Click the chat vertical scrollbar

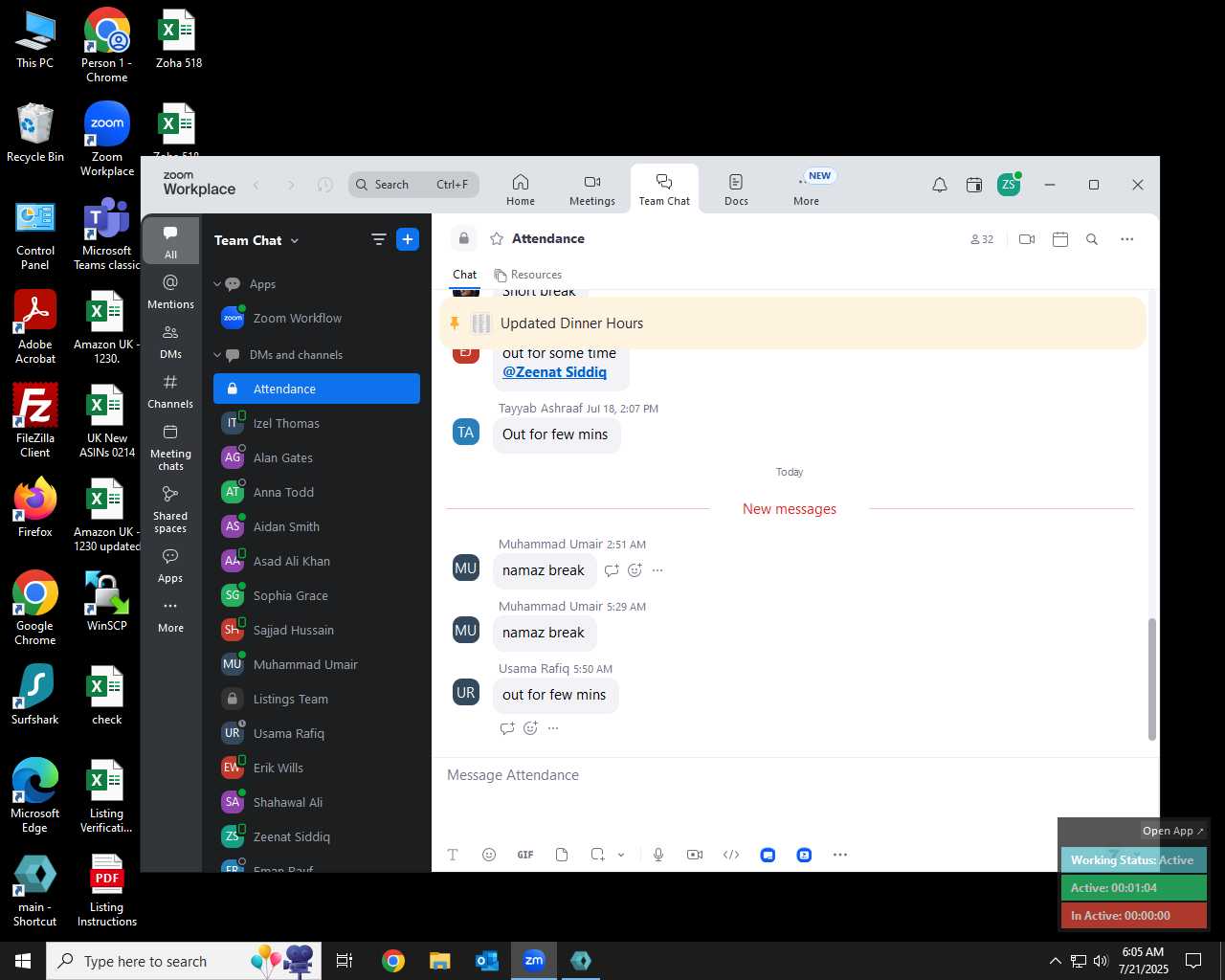(1152, 679)
